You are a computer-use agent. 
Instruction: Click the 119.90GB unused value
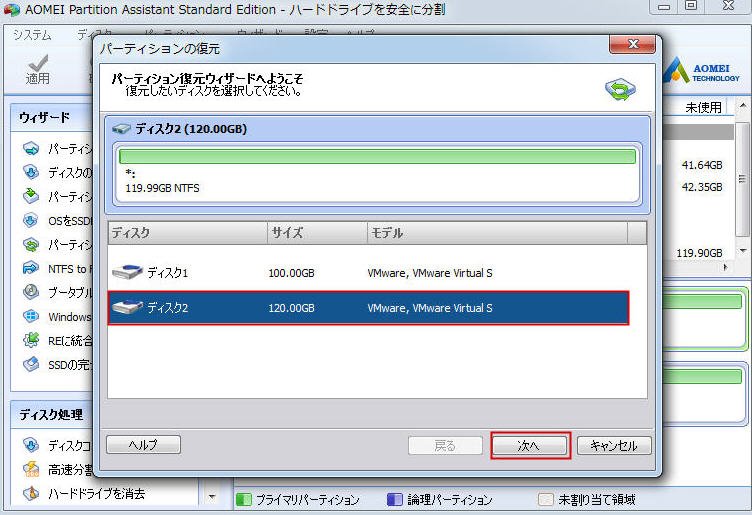tap(699, 253)
